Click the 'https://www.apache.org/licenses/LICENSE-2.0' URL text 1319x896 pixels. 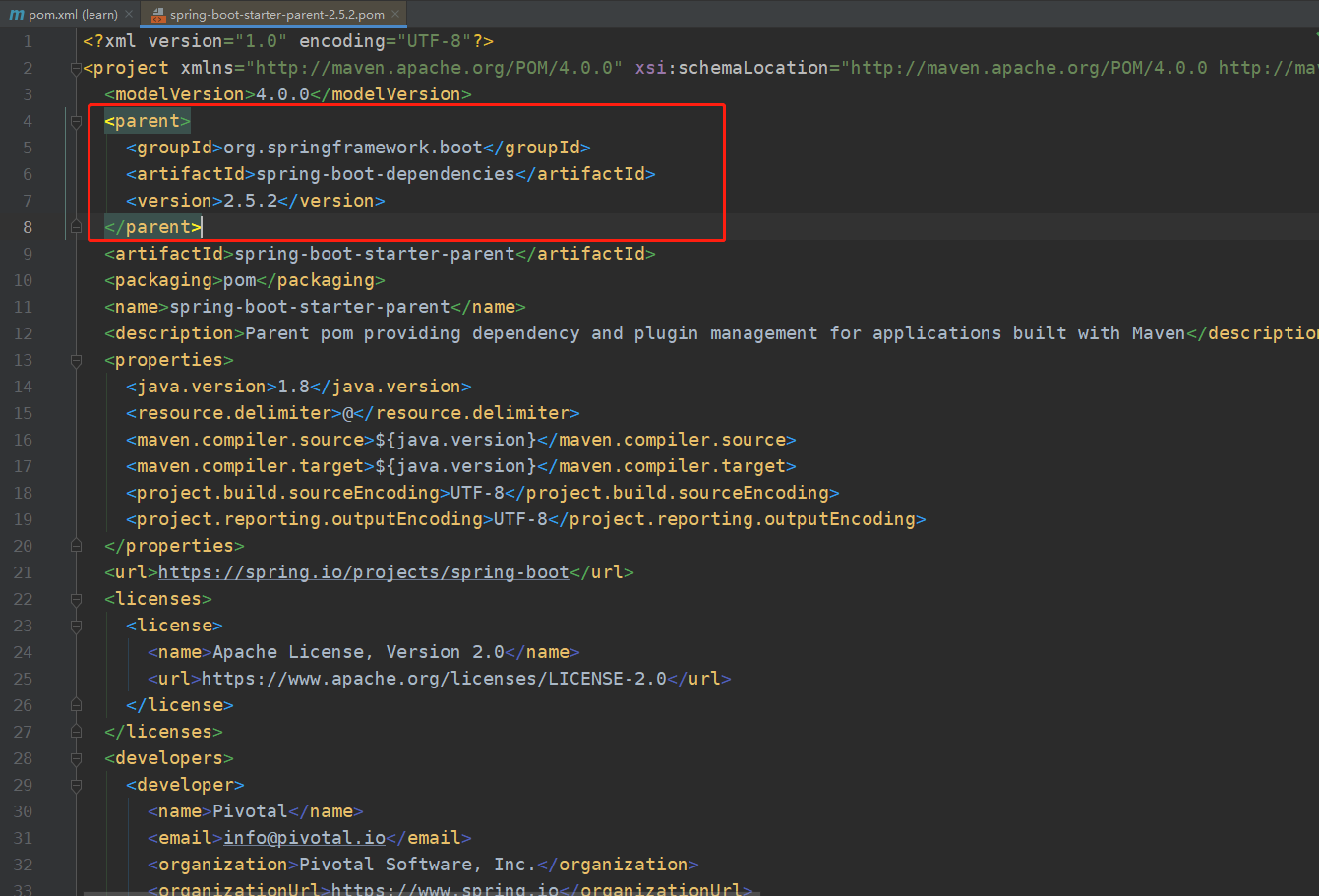[434, 679]
